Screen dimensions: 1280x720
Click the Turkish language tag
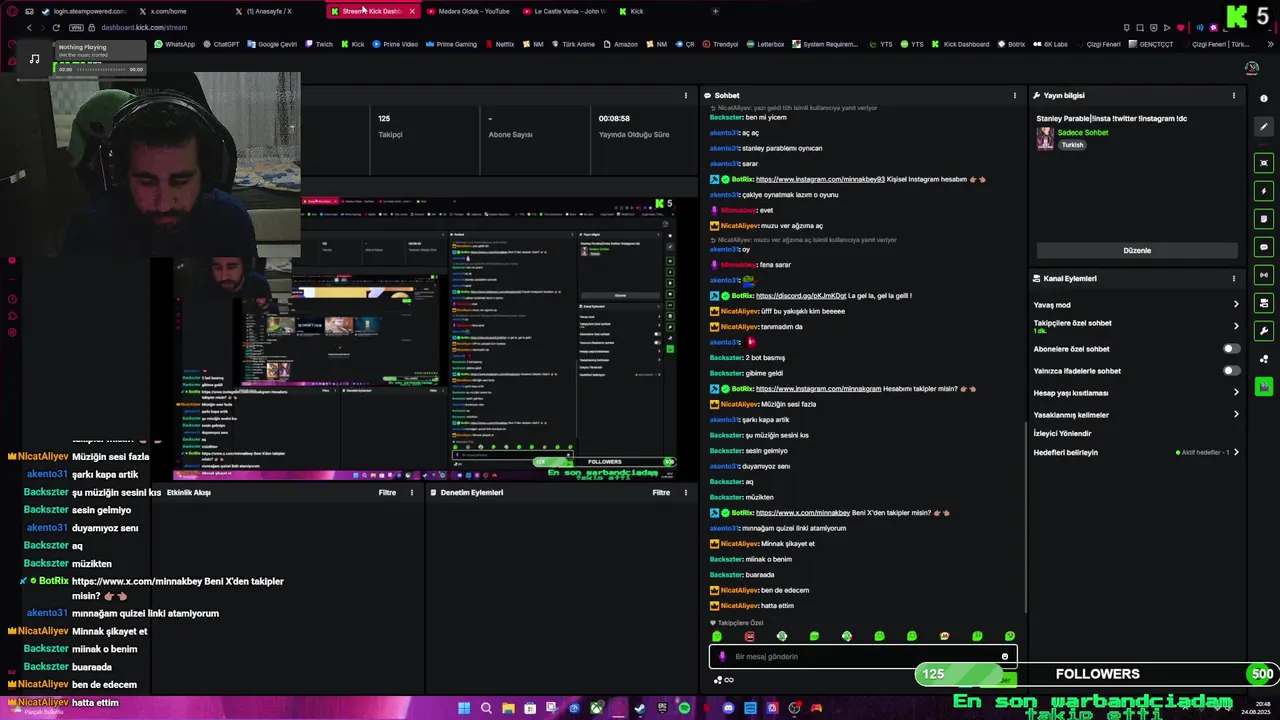tap(1072, 145)
